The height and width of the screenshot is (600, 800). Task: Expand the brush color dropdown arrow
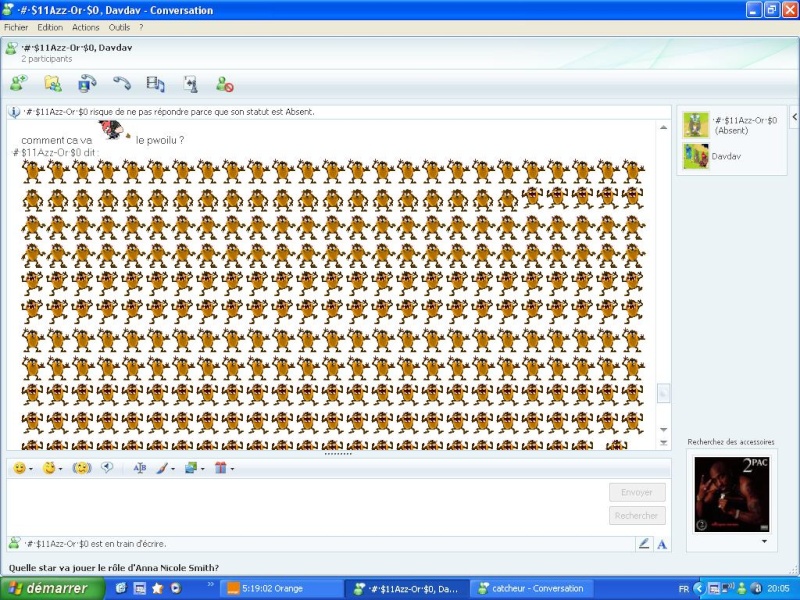coord(173,468)
